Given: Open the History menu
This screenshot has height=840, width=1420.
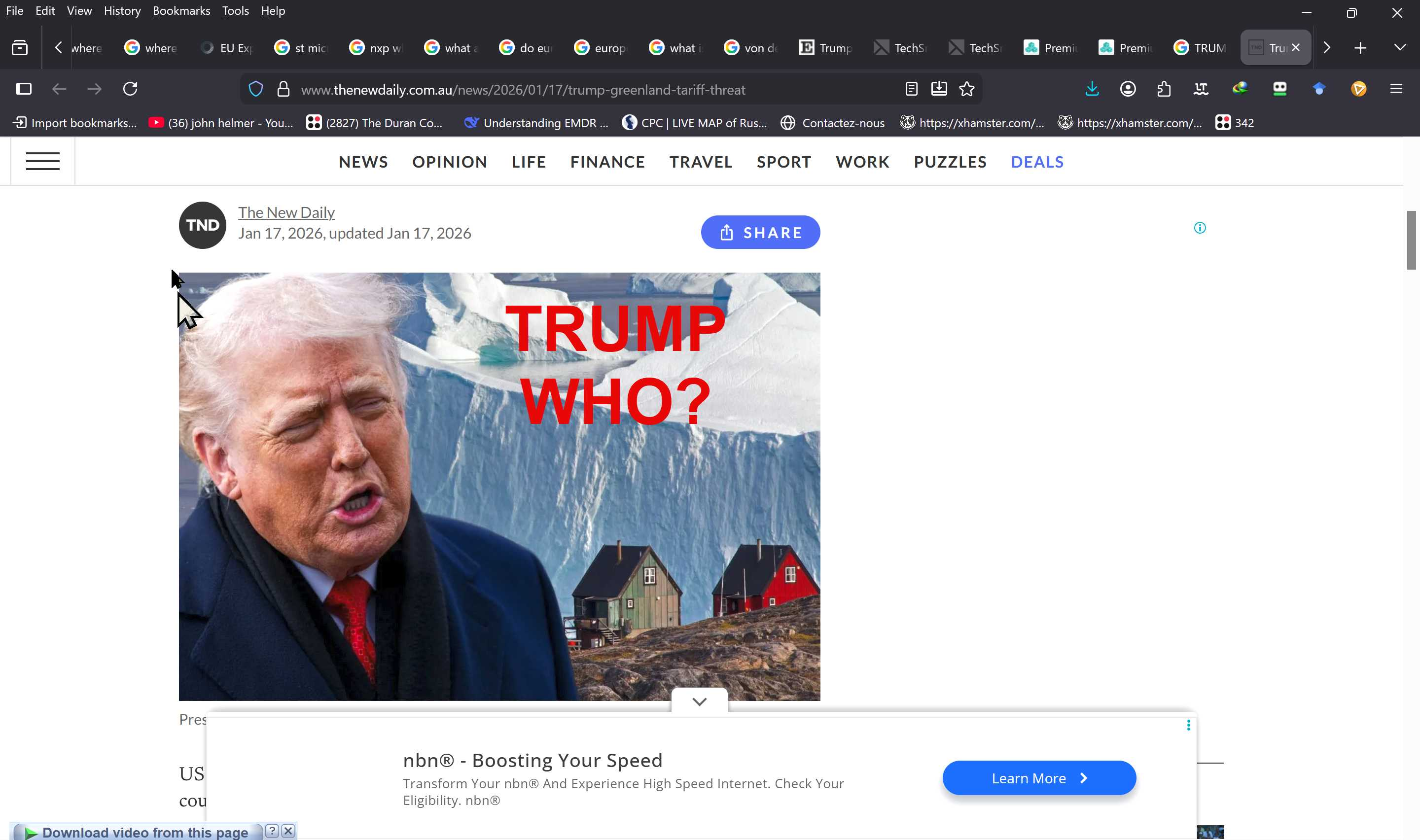Looking at the screenshot, I should [122, 11].
